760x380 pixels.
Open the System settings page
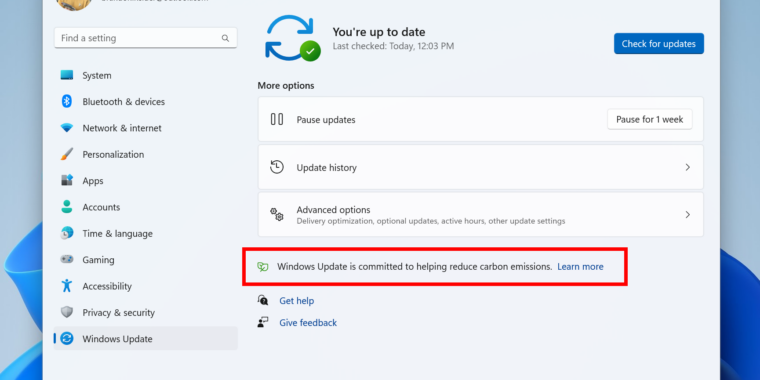point(145,75)
